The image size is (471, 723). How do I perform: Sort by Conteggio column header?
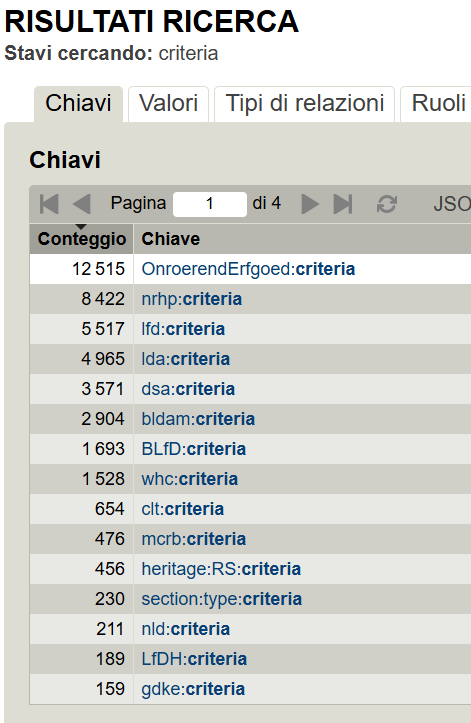coord(82,239)
